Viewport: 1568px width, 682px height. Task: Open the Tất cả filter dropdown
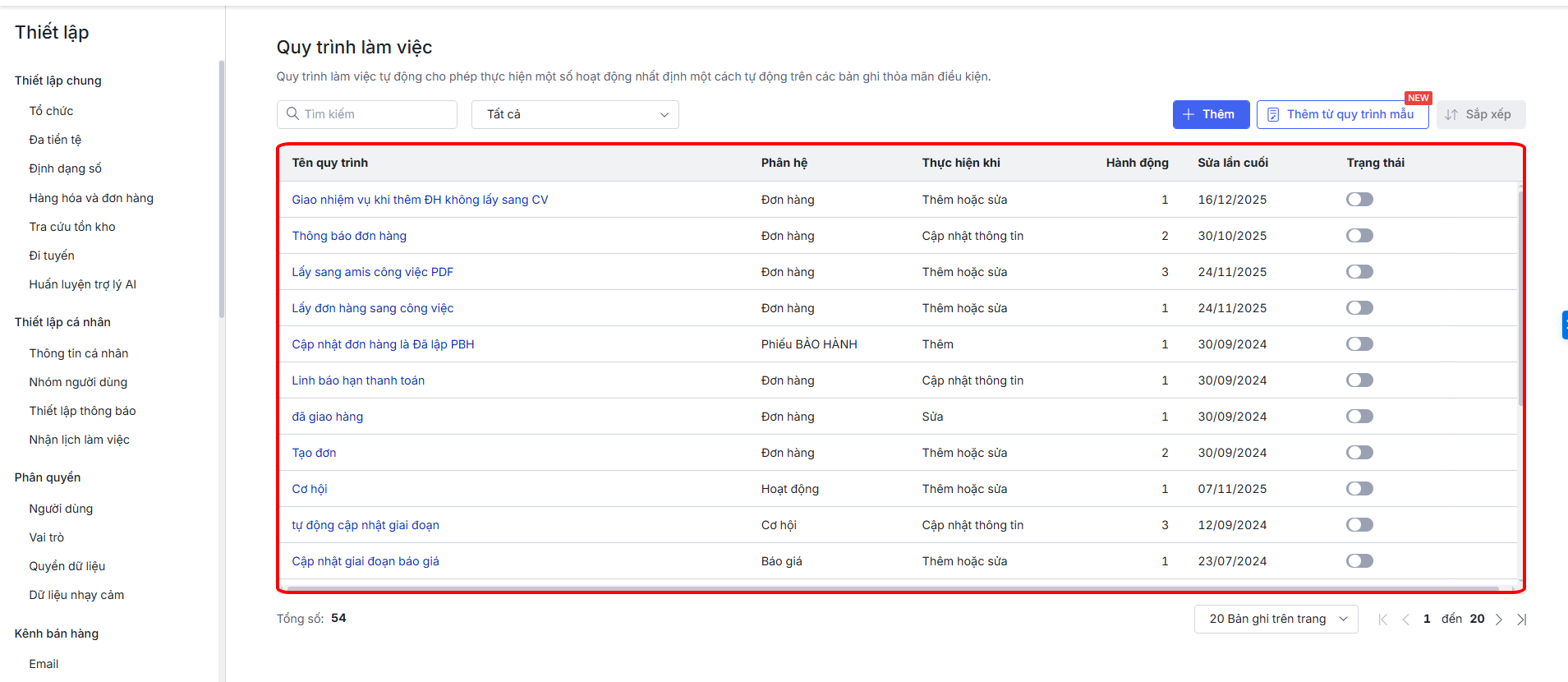click(575, 114)
